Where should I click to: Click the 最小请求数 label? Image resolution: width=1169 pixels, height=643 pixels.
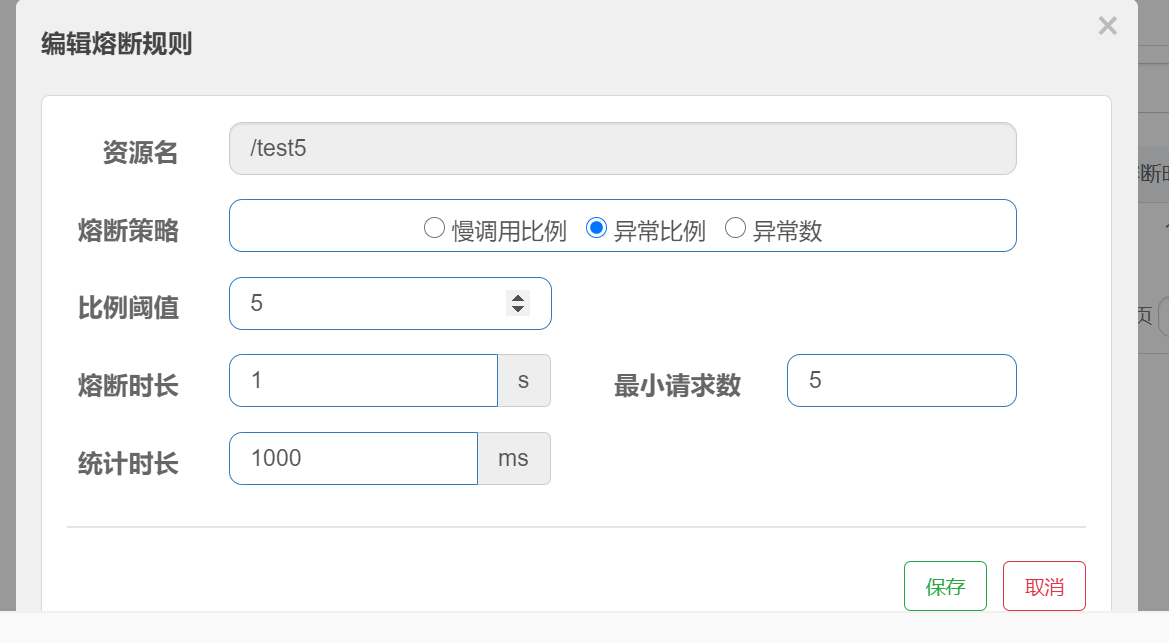click(x=677, y=385)
